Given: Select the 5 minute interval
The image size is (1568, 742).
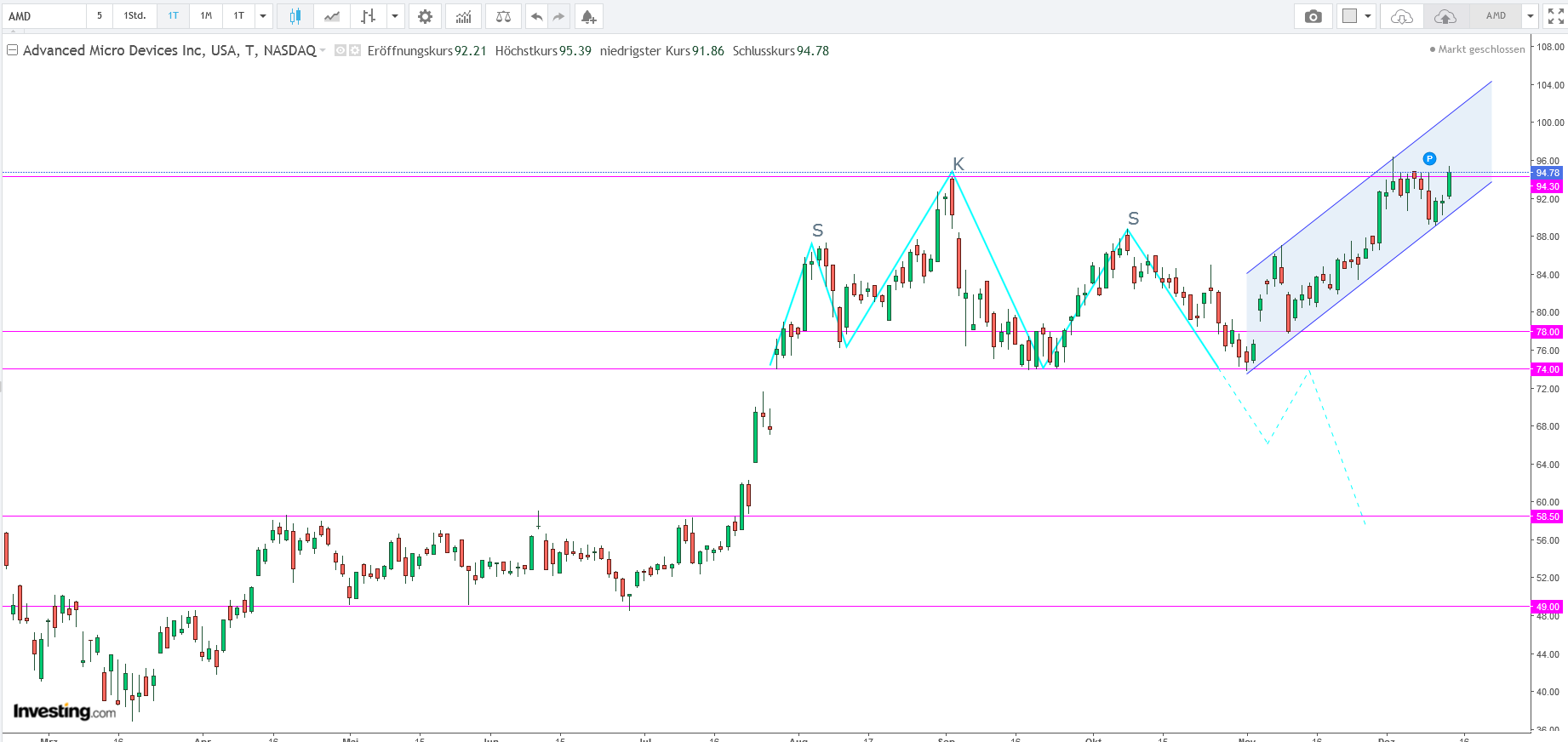Looking at the screenshot, I should pyautogui.click(x=100, y=16).
